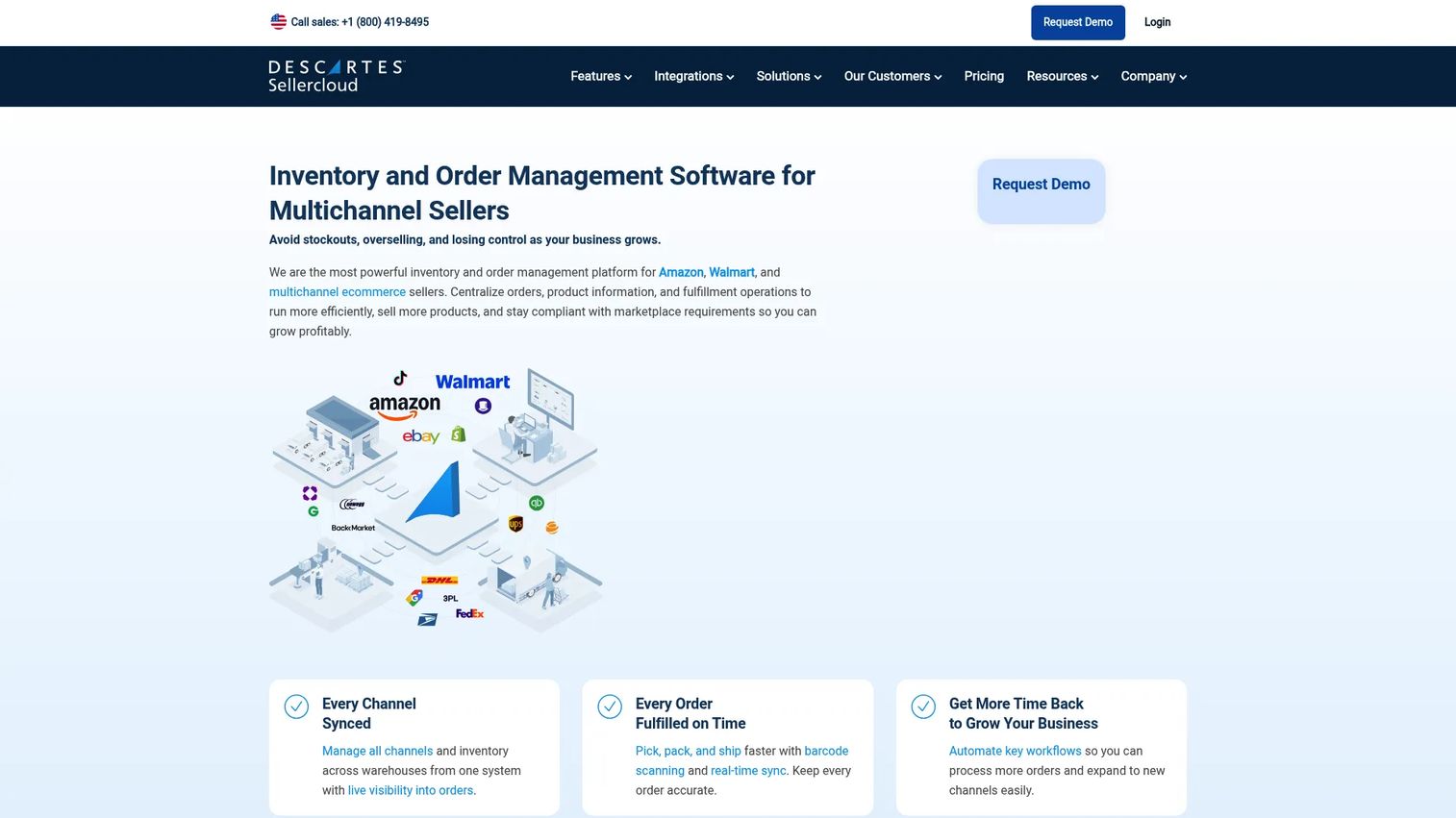Click the Get More Time Back heading
1456x818 pixels.
(x=1023, y=713)
